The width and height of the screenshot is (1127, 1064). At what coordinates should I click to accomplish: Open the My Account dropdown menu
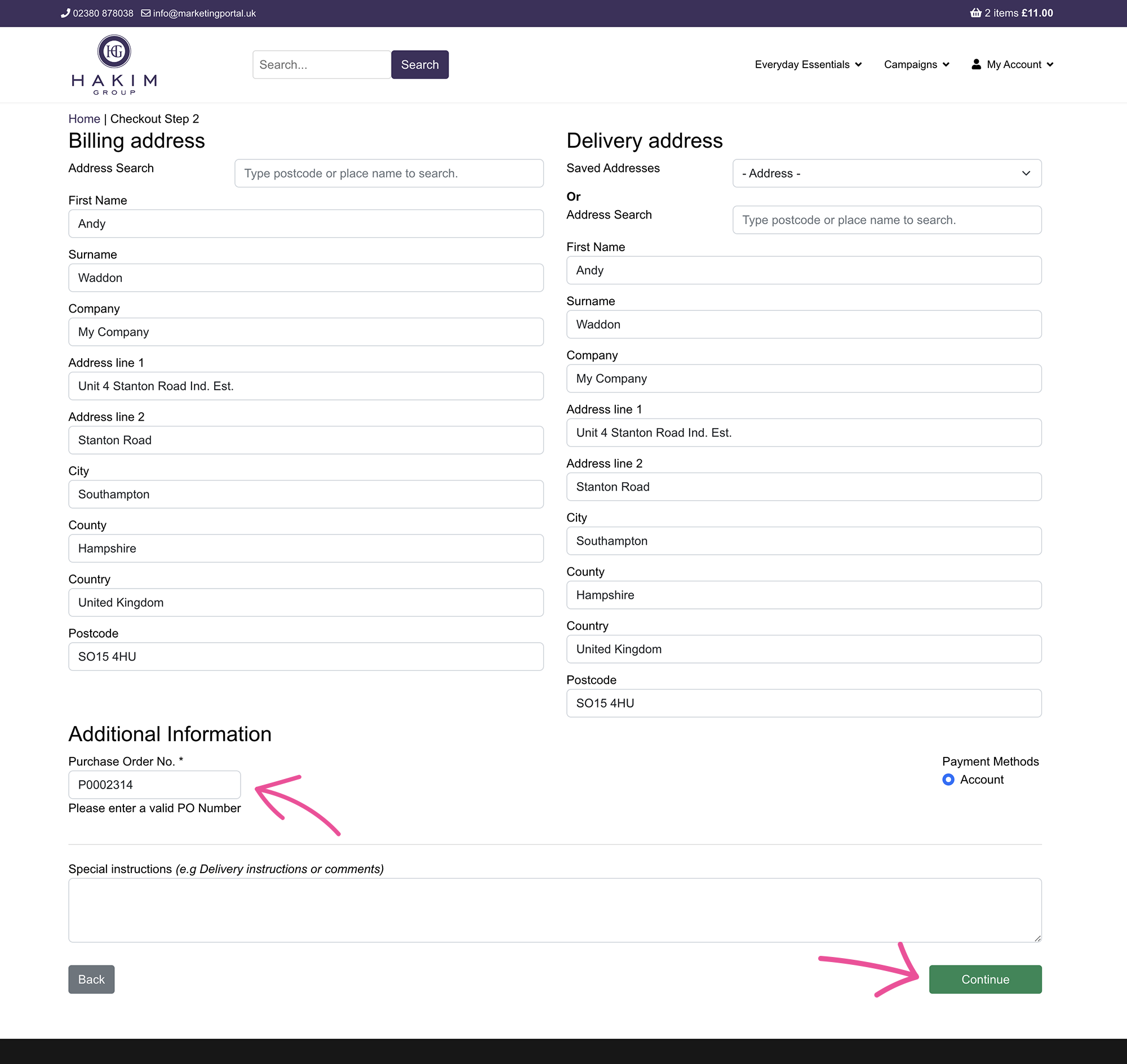point(1013,65)
